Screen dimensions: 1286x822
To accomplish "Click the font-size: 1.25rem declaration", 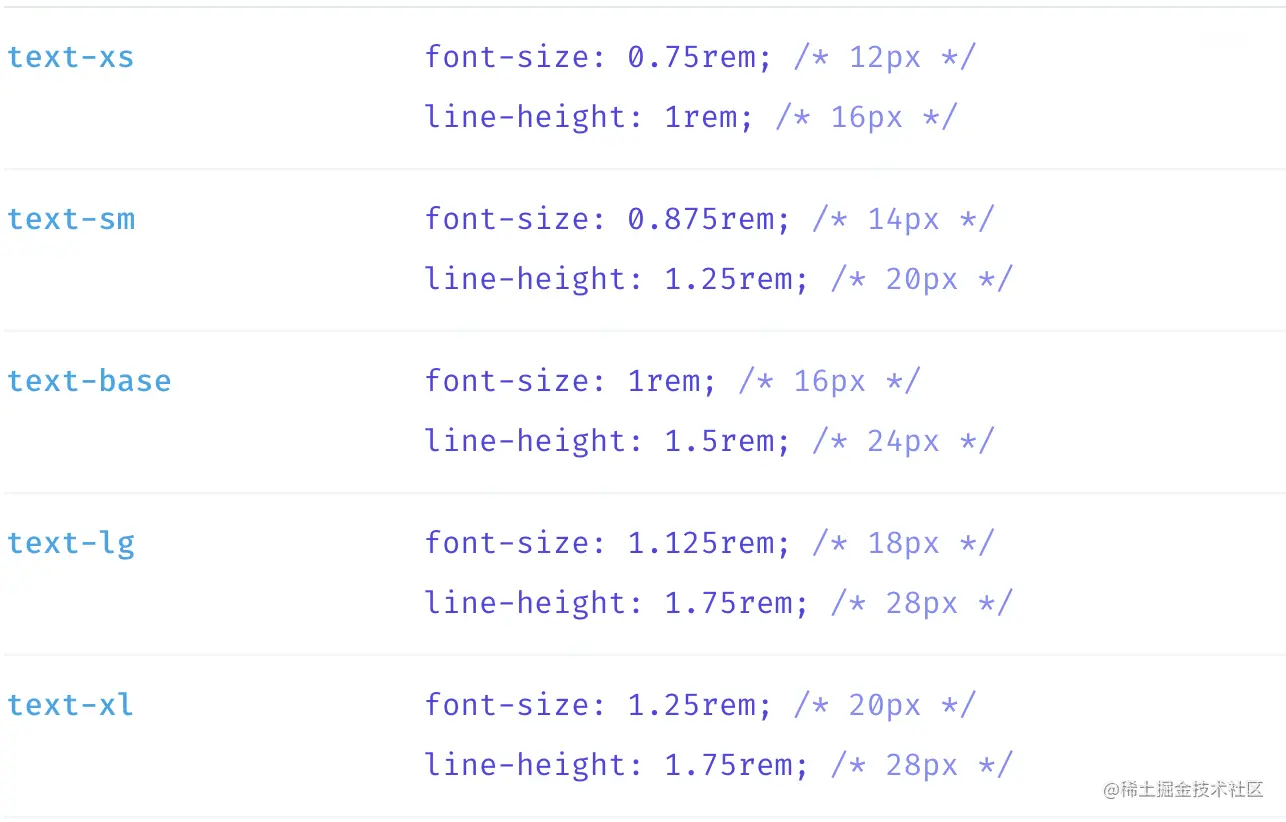I will point(598,705).
